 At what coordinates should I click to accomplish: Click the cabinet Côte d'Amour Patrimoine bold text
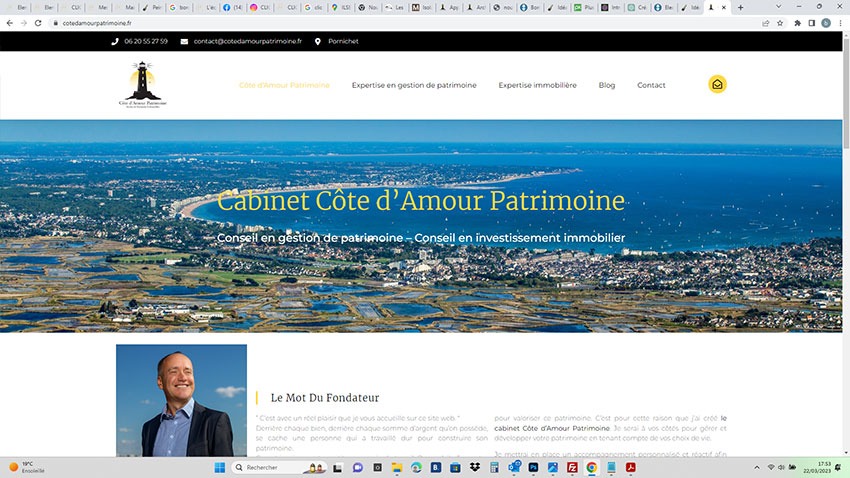pos(552,428)
